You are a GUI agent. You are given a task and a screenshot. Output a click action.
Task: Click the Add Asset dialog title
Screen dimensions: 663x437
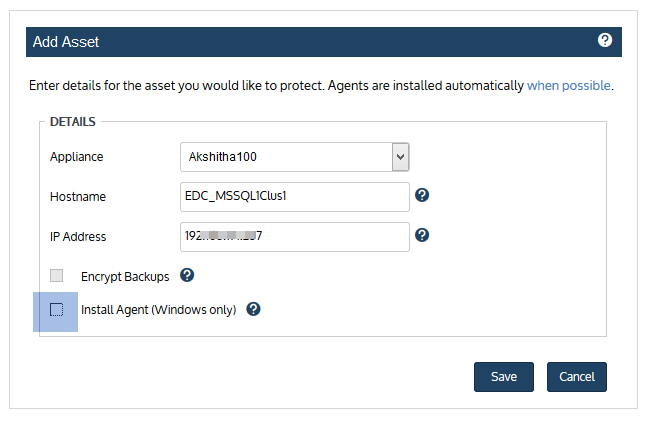click(66, 42)
